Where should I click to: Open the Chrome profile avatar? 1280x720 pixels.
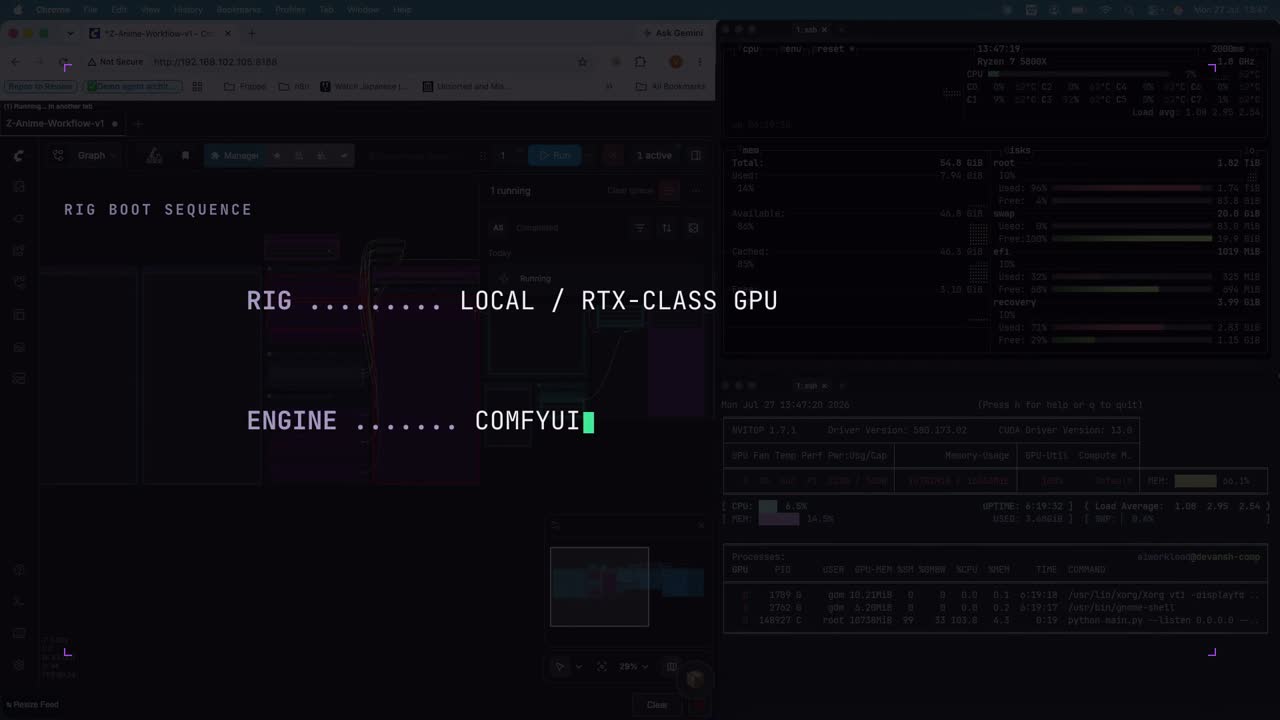(675, 62)
